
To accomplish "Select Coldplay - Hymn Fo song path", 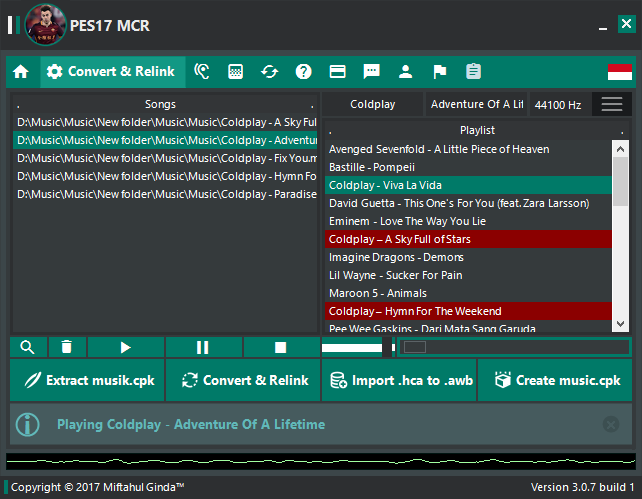I will [165, 176].
